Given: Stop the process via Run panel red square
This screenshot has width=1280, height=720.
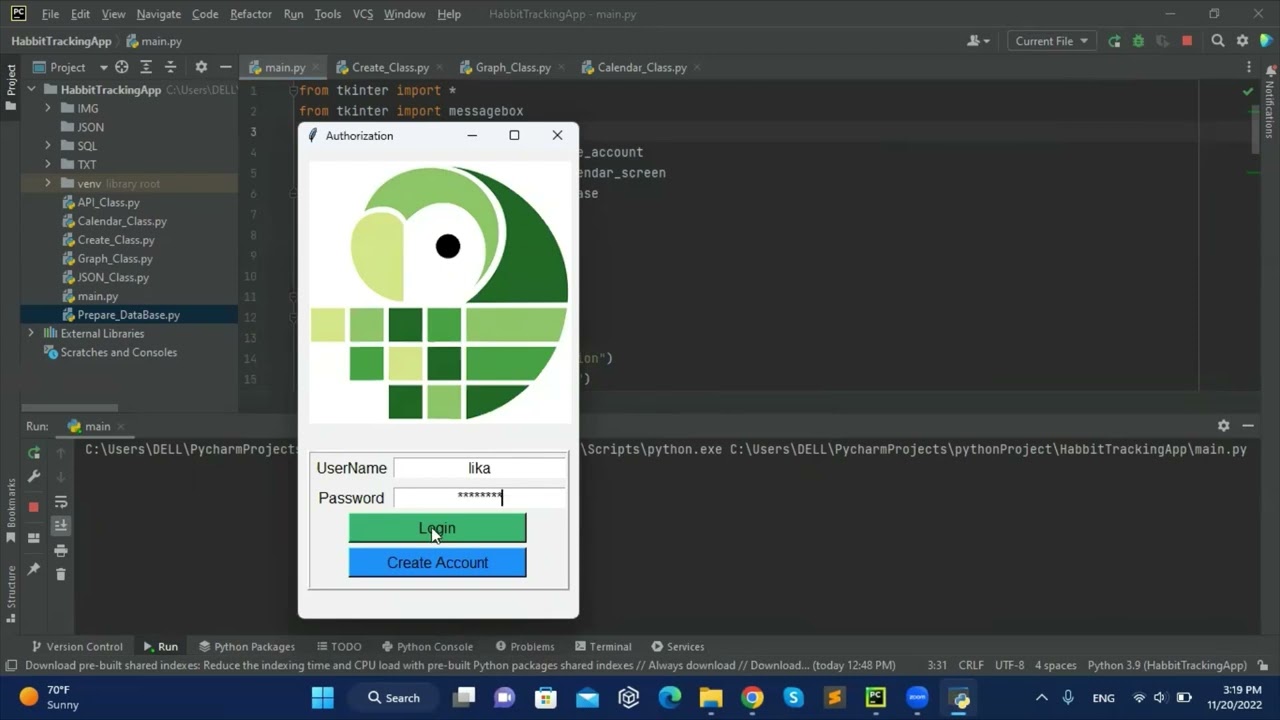Looking at the screenshot, I should (x=34, y=507).
